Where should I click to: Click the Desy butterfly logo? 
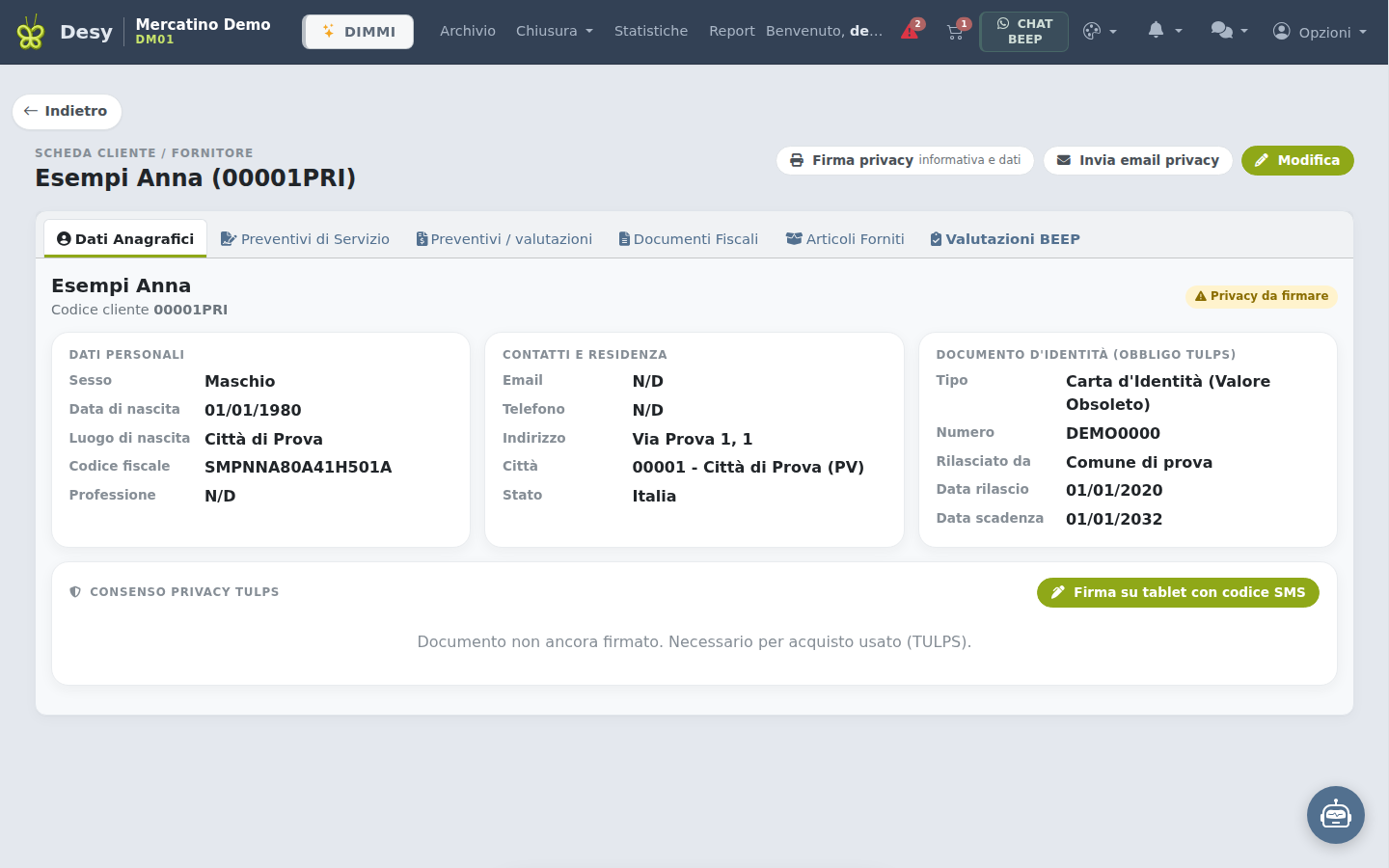tap(31, 33)
